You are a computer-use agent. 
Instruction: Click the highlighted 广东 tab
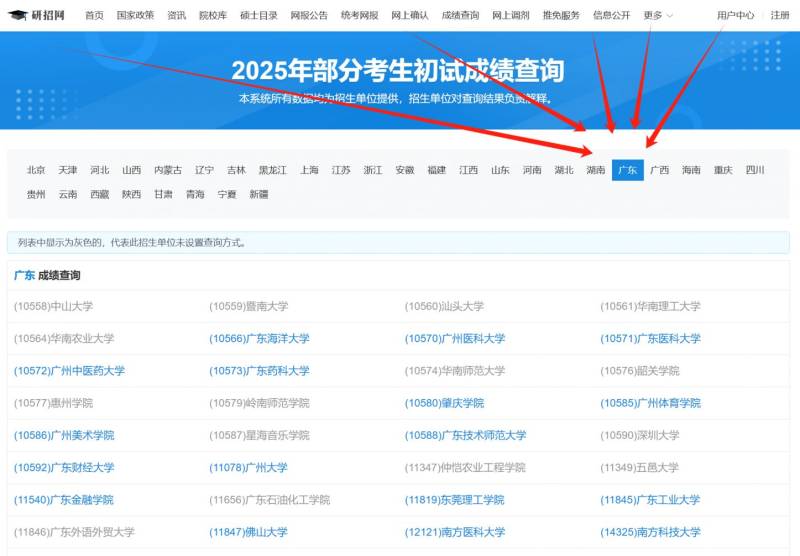tap(628, 170)
